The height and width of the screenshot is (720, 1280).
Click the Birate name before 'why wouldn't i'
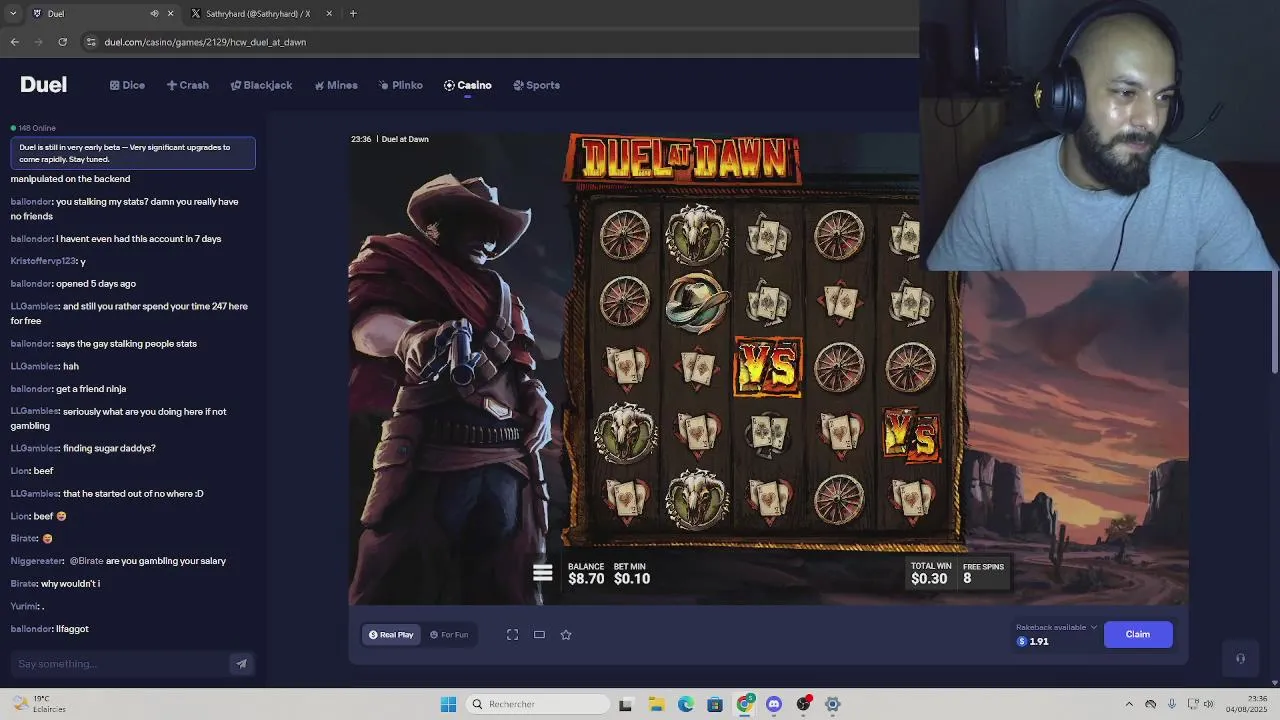[23, 583]
